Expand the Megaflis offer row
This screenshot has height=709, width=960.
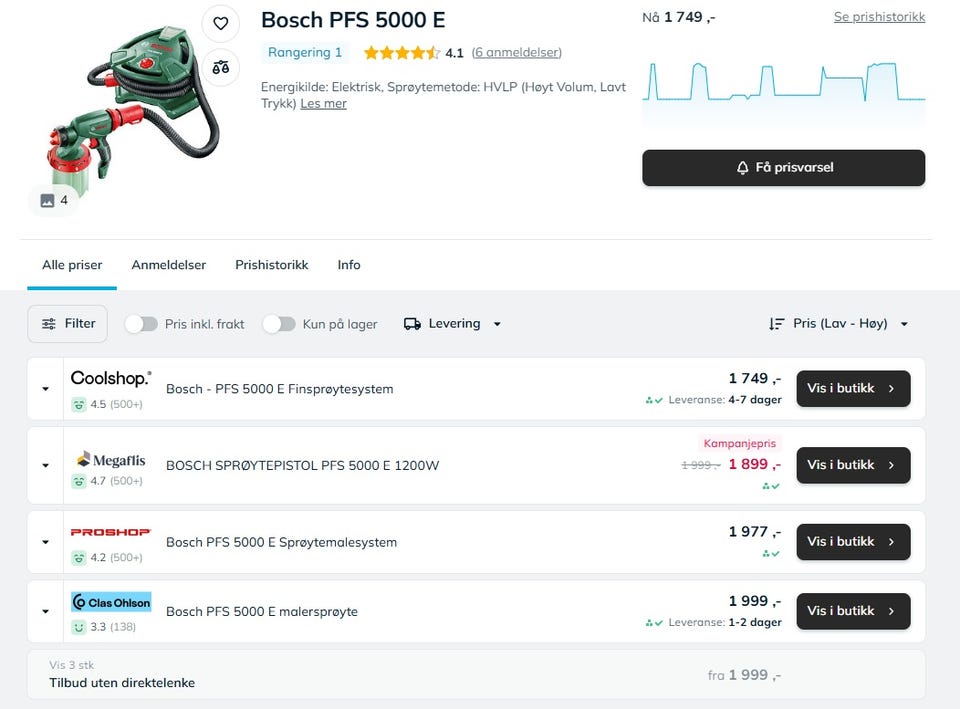tap(45, 465)
